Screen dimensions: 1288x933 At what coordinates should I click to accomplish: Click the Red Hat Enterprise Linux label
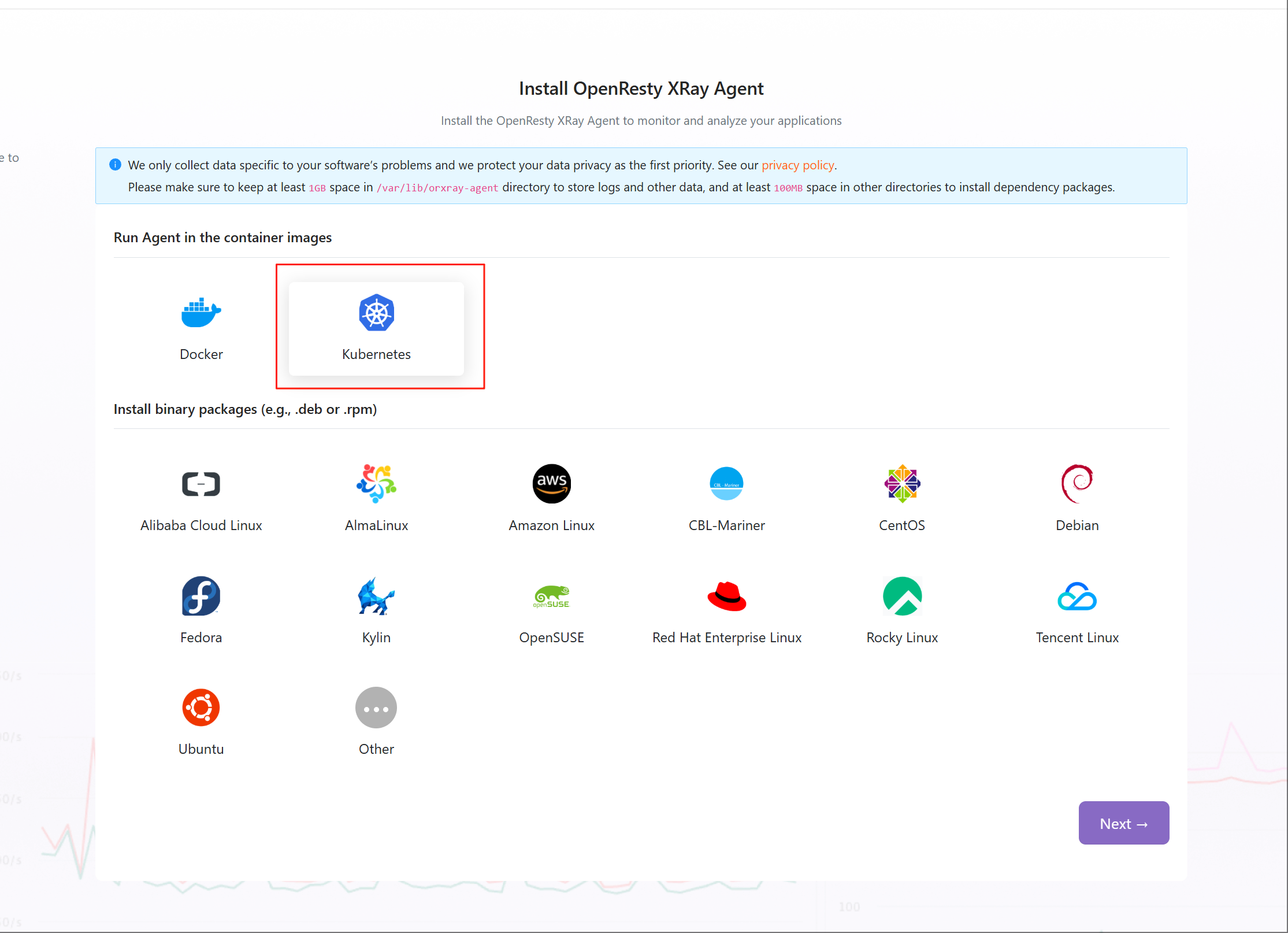[x=726, y=637]
